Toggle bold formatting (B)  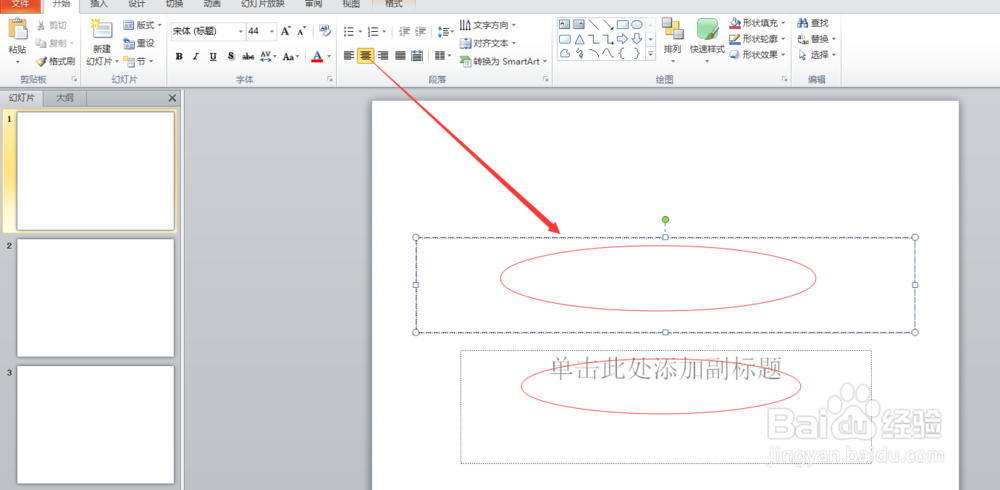click(179, 56)
